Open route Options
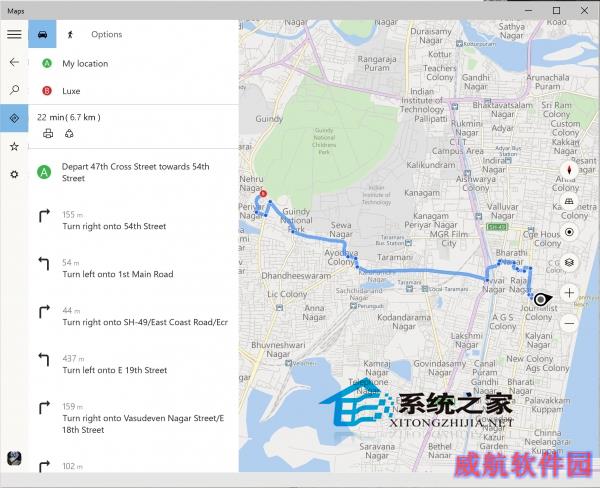The image size is (600, 488). pos(106,34)
